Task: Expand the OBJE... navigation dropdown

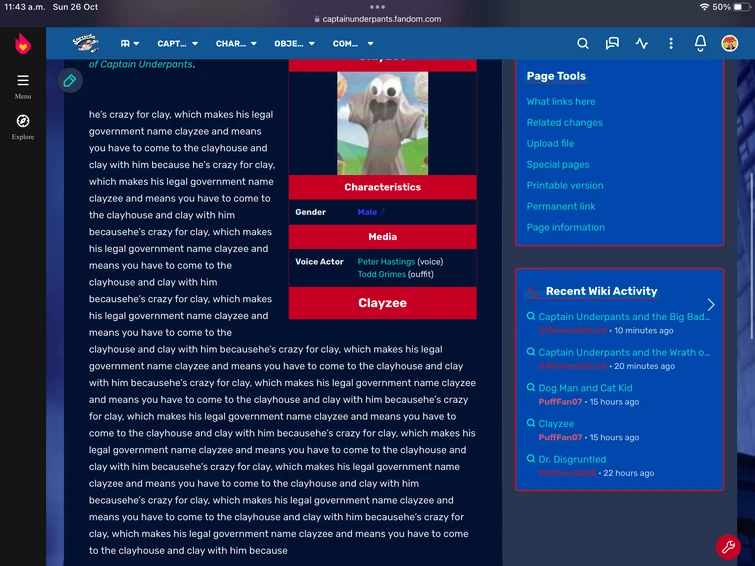Action: click(294, 43)
